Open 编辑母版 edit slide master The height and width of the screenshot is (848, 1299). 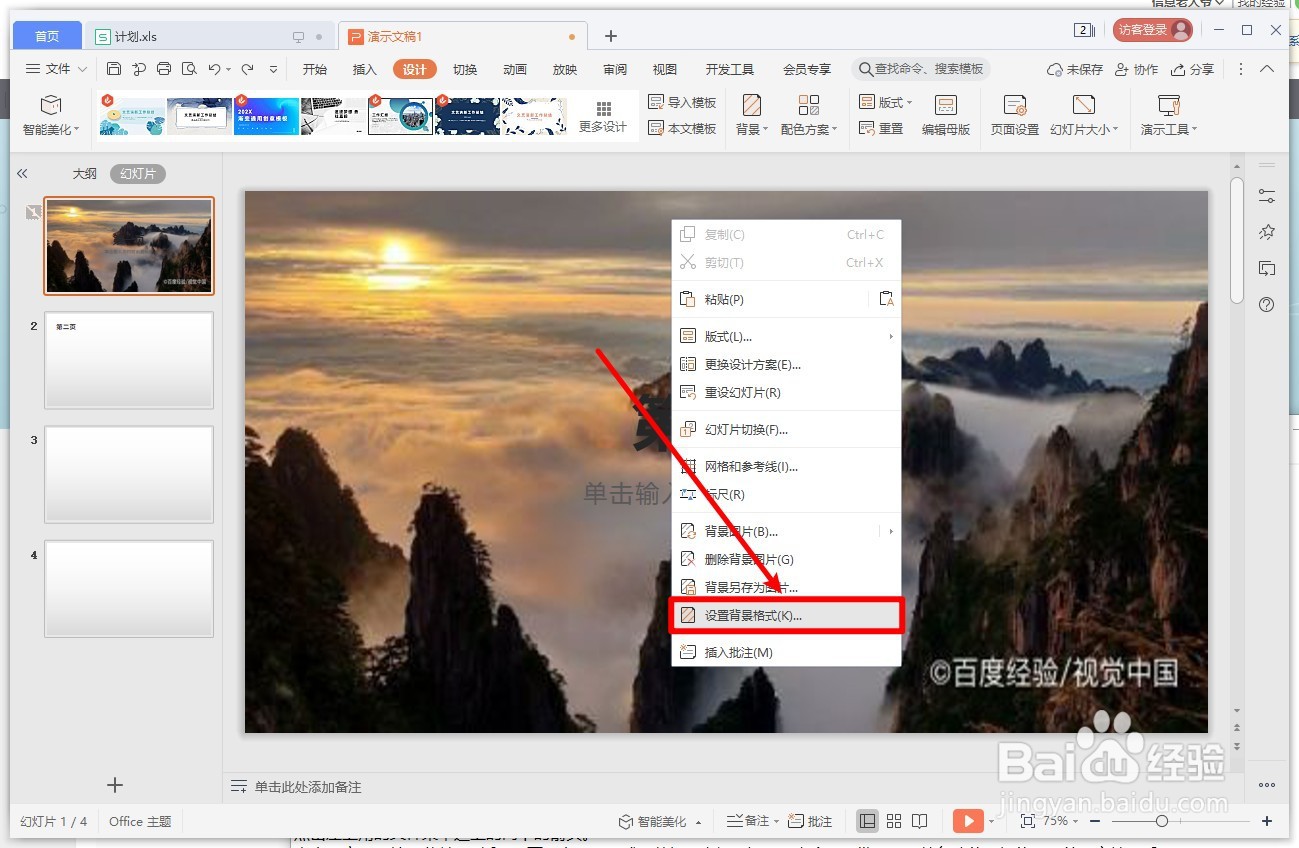coord(946,116)
